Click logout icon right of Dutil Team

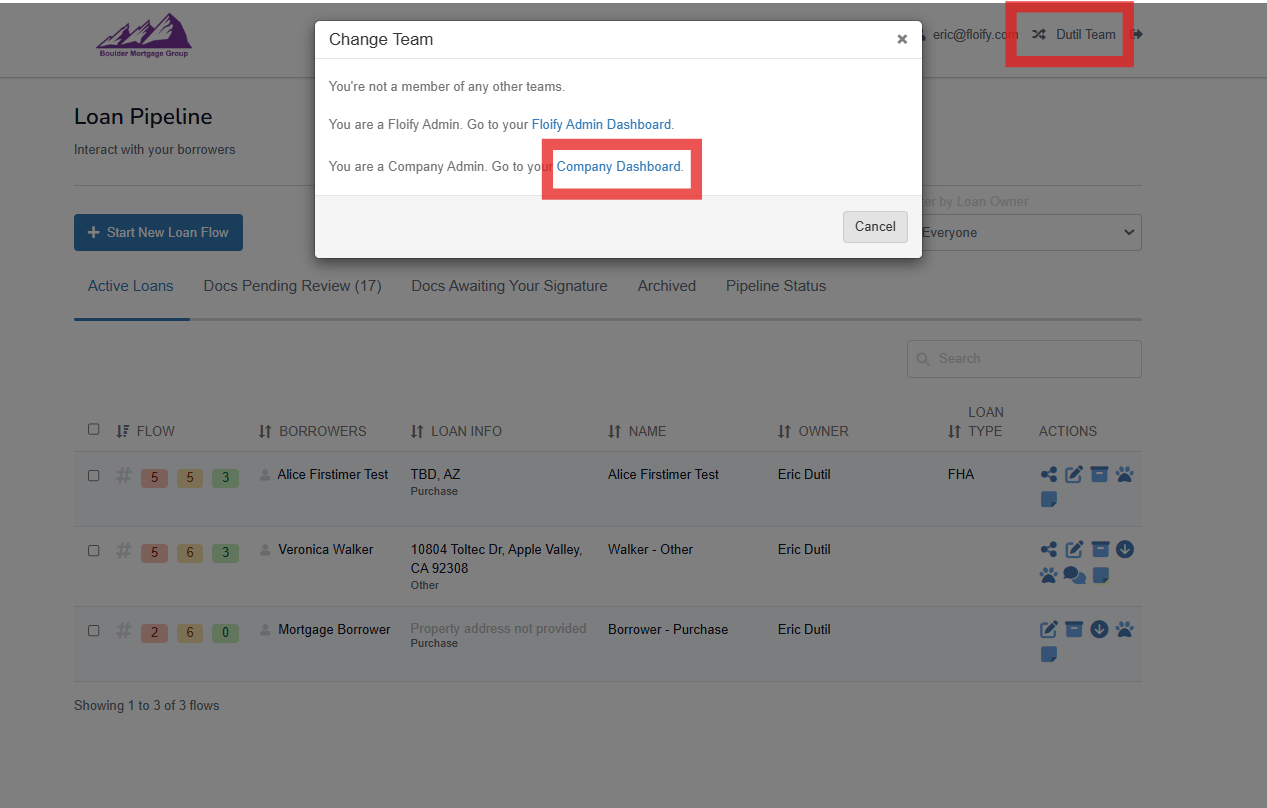click(1137, 34)
